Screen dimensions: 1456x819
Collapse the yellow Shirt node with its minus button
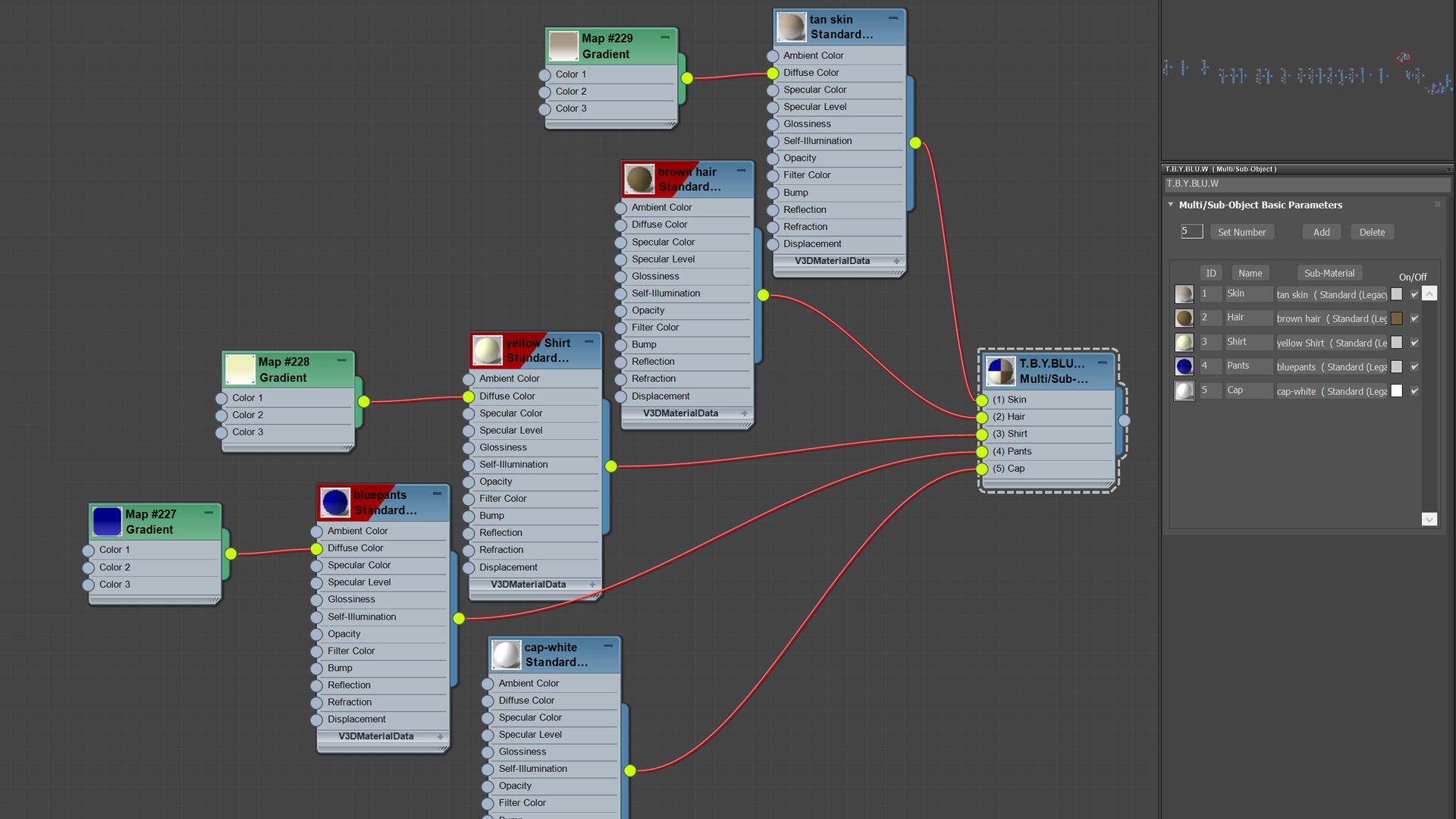(x=588, y=342)
